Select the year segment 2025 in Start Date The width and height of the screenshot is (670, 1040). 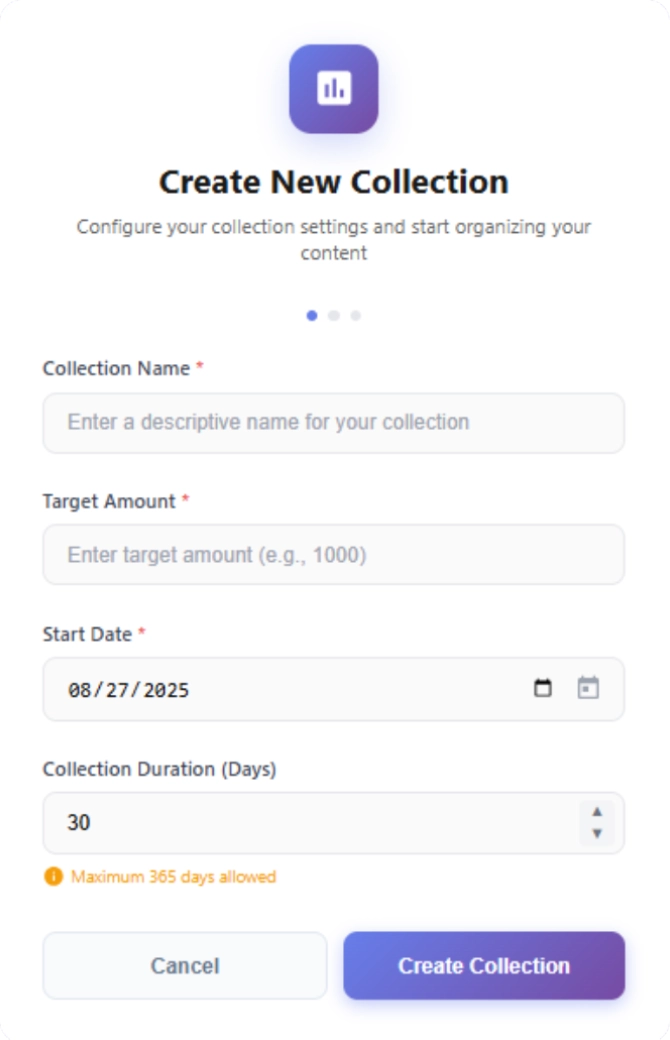165,689
